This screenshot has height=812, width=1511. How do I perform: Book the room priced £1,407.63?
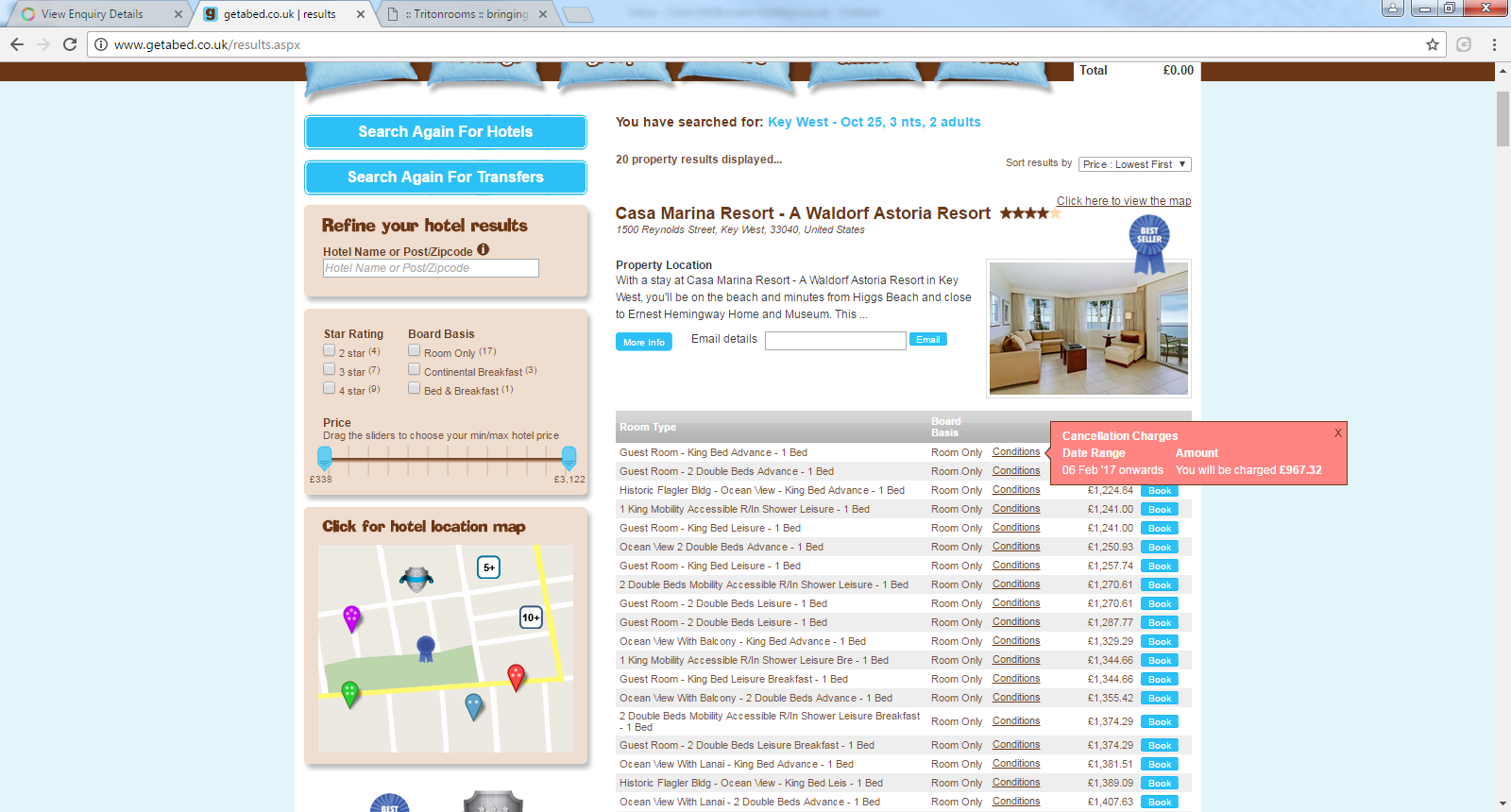pos(1160,803)
